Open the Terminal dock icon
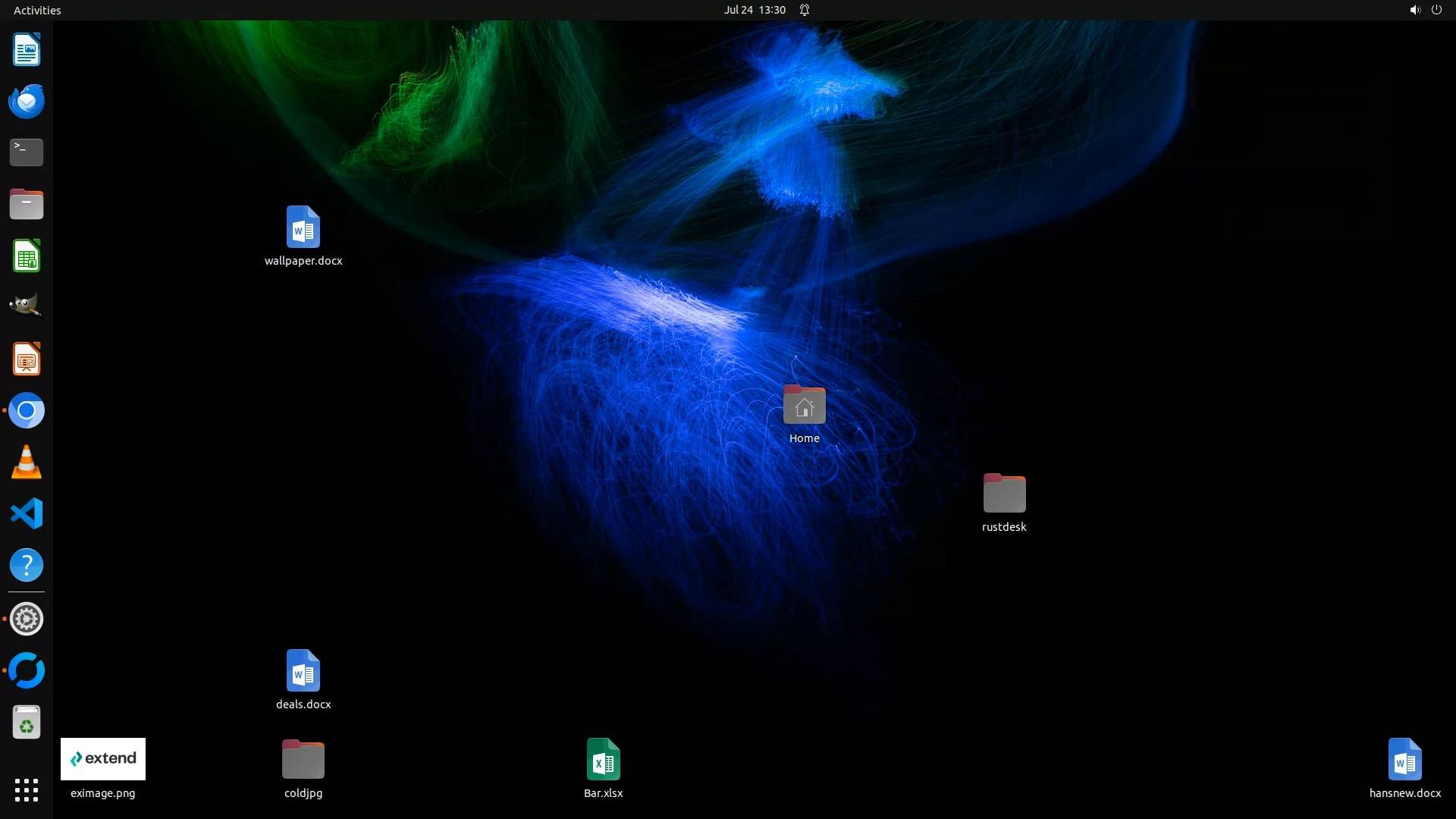 (x=27, y=152)
